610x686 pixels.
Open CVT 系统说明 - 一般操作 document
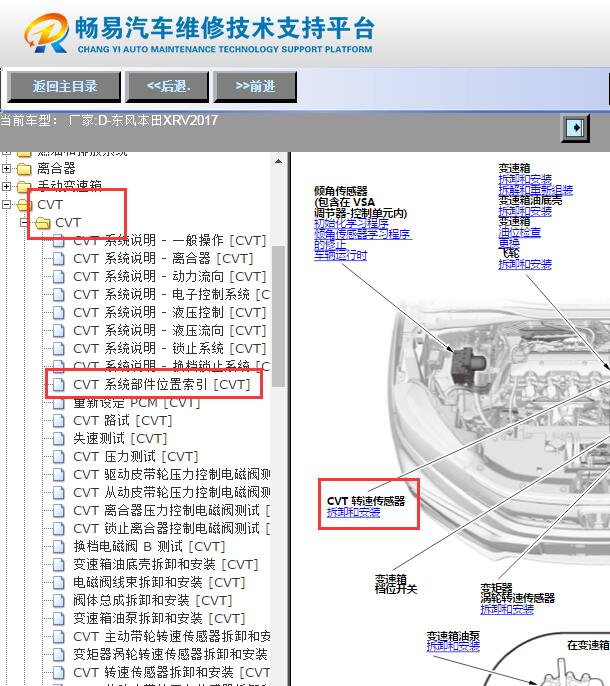click(x=169, y=240)
